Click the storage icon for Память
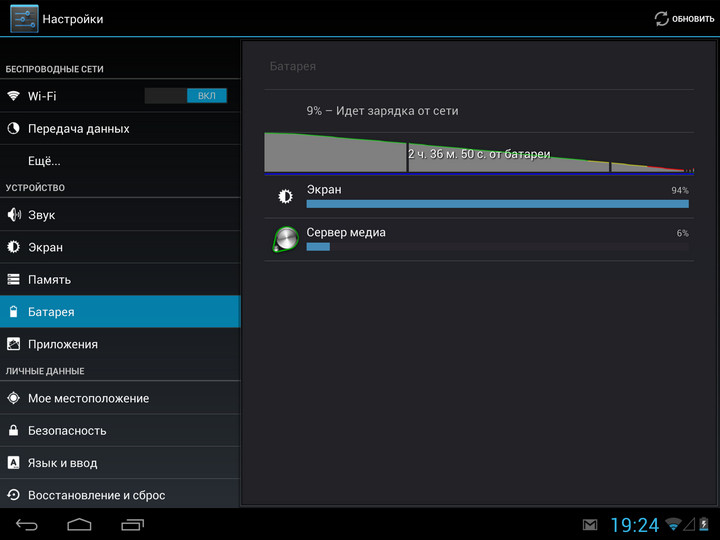720x540 pixels. [13, 279]
